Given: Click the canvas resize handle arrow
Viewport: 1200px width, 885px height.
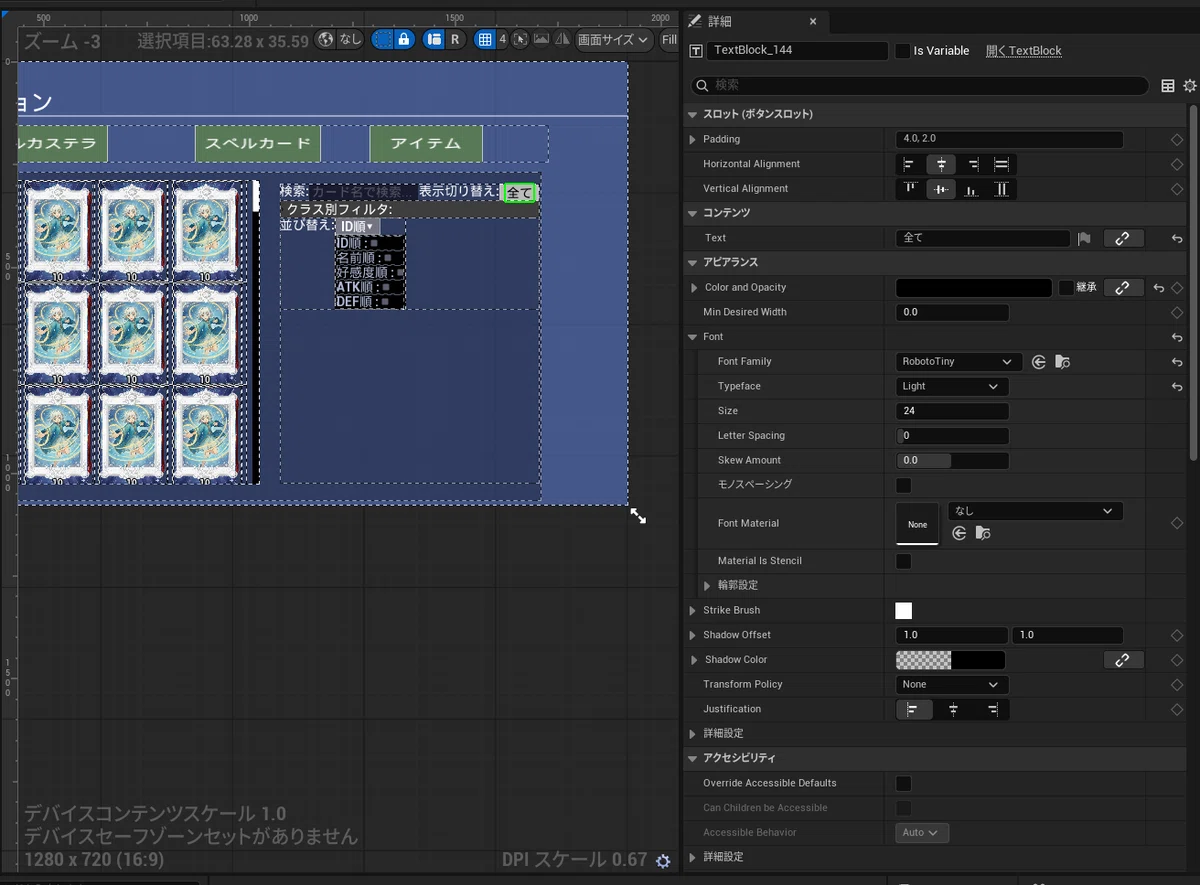Looking at the screenshot, I should pyautogui.click(x=638, y=516).
